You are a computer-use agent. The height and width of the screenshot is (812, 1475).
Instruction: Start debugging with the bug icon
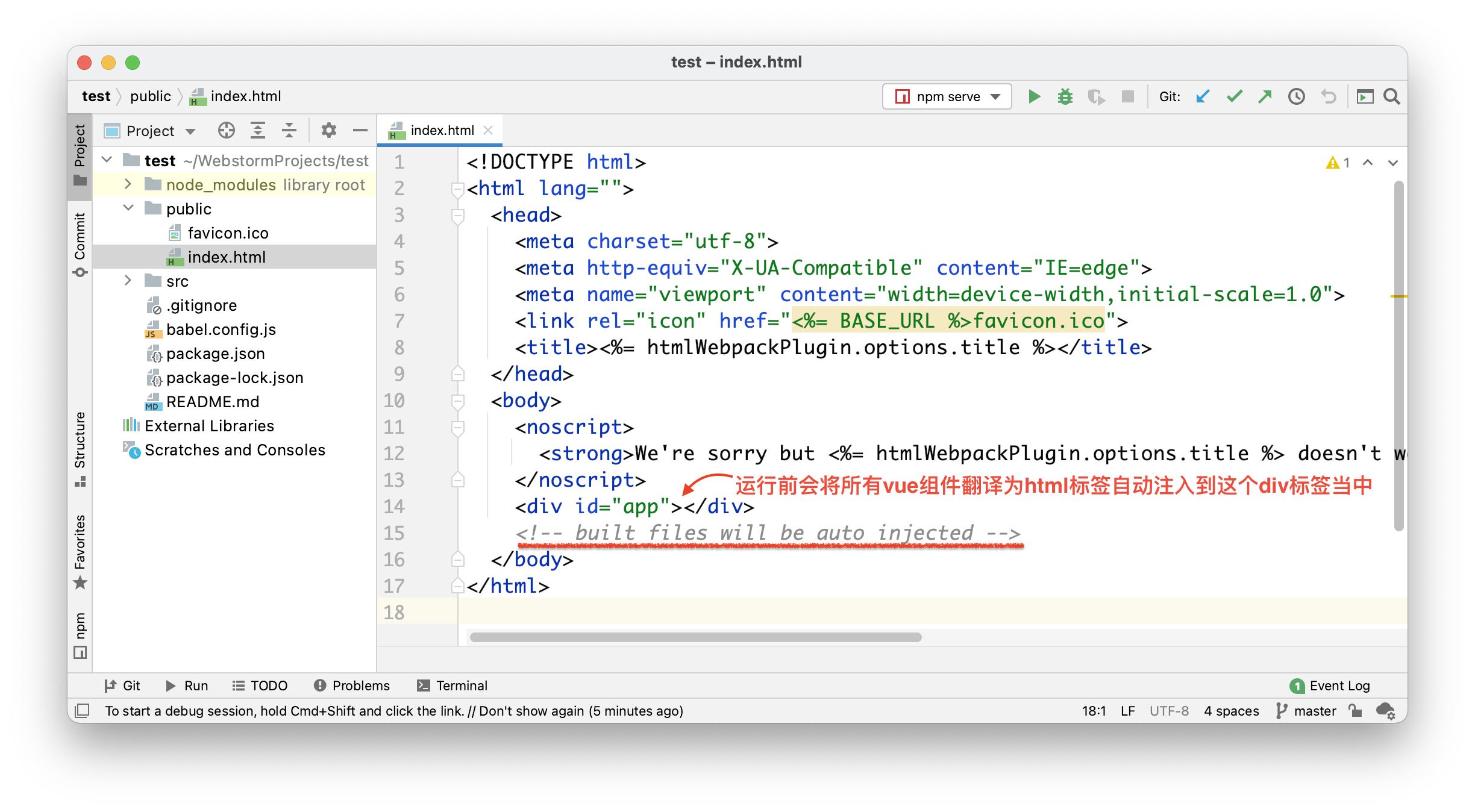tap(1065, 96)
